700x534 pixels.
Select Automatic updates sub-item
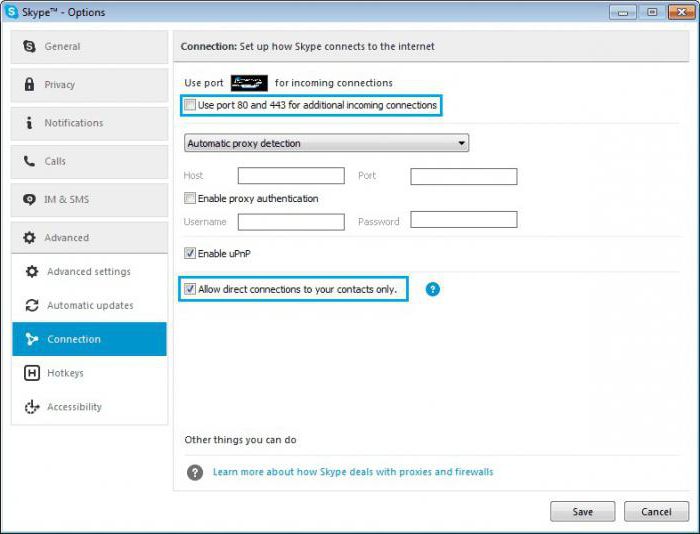[89, 305]
